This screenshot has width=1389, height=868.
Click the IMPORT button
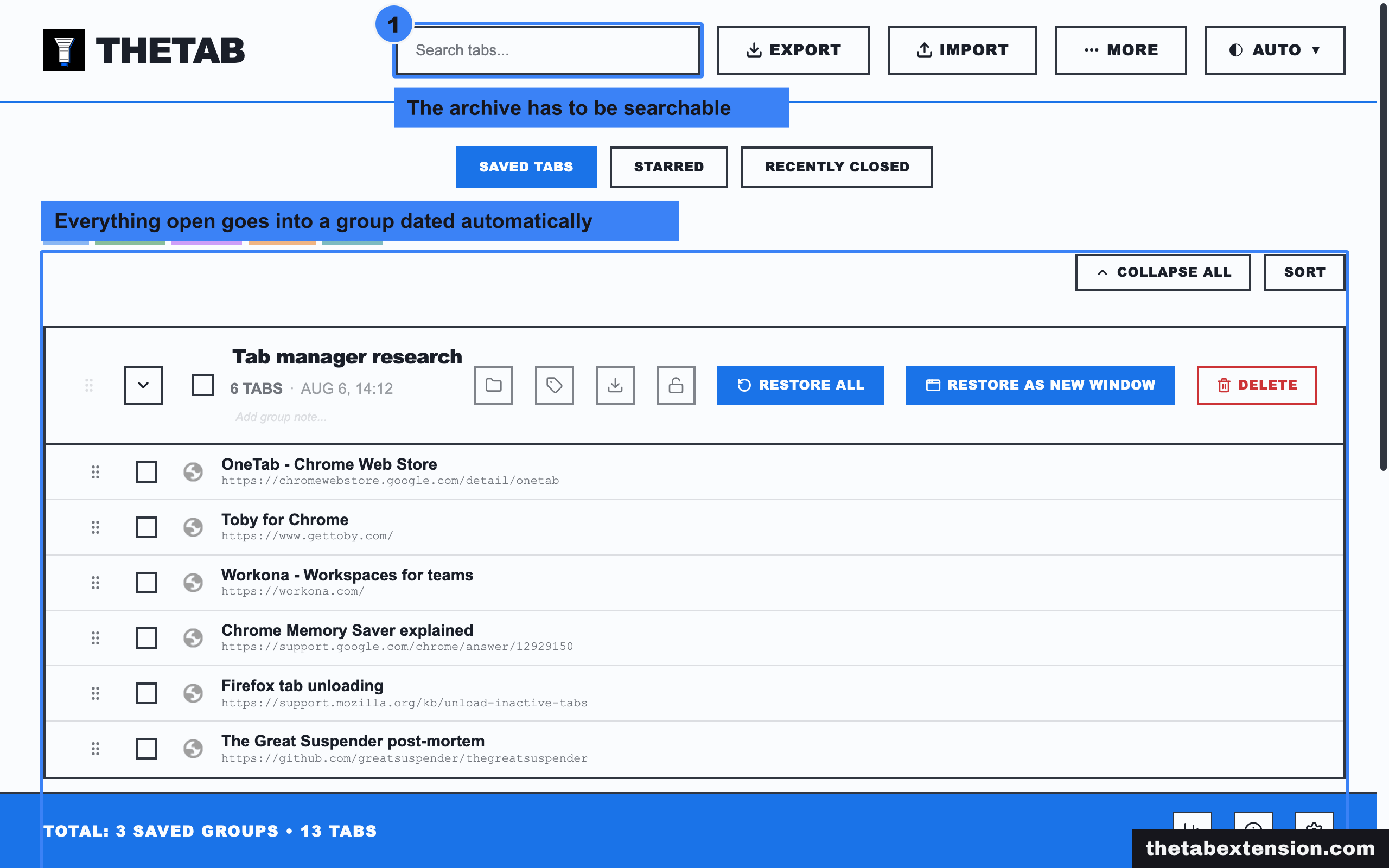(962, 50)
